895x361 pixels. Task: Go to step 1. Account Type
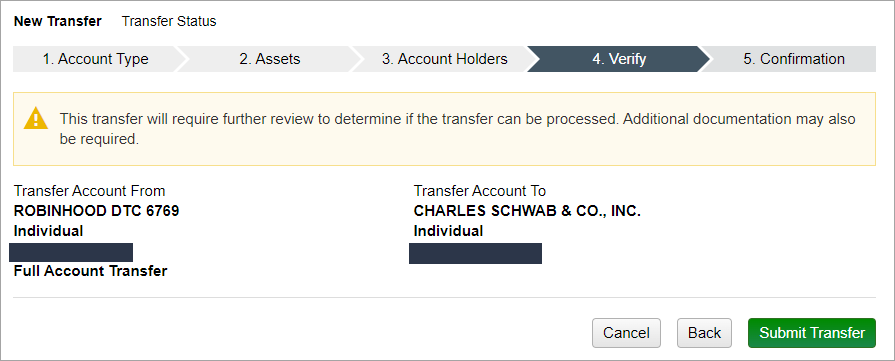[95, 59]
